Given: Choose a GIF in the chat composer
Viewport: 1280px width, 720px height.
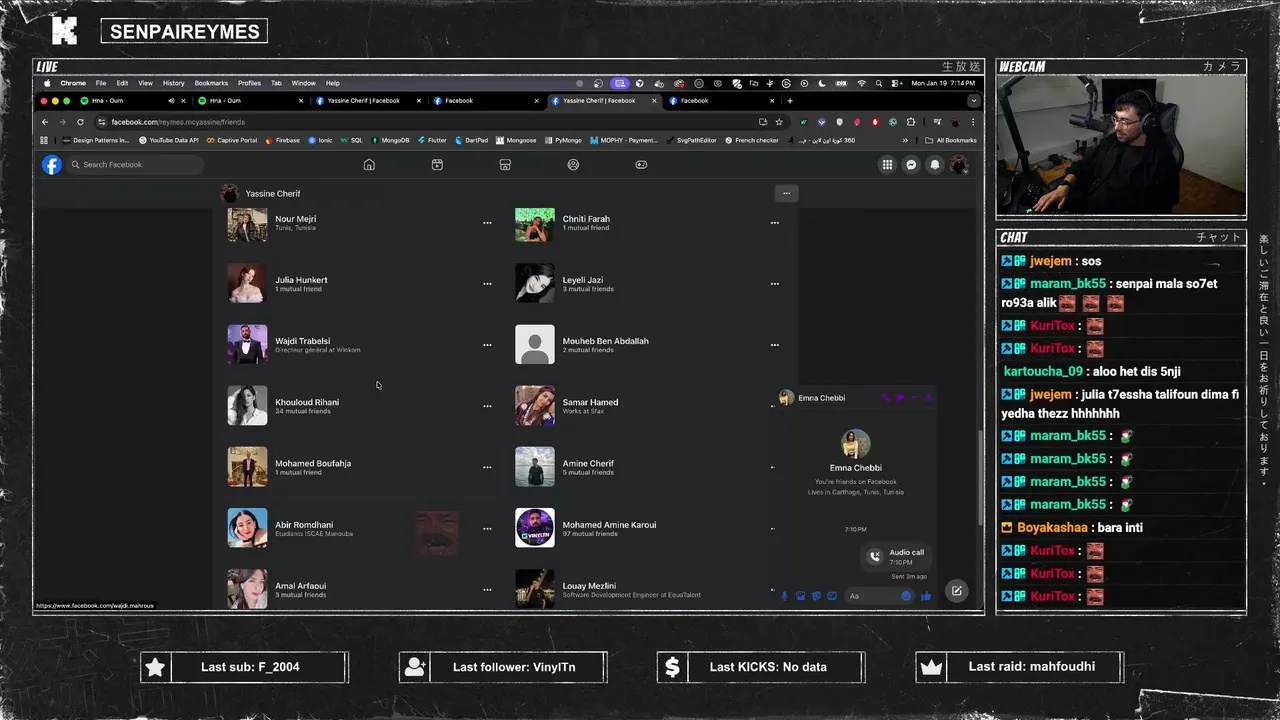Looking at the screenshot, I should (x=832, y=596).
